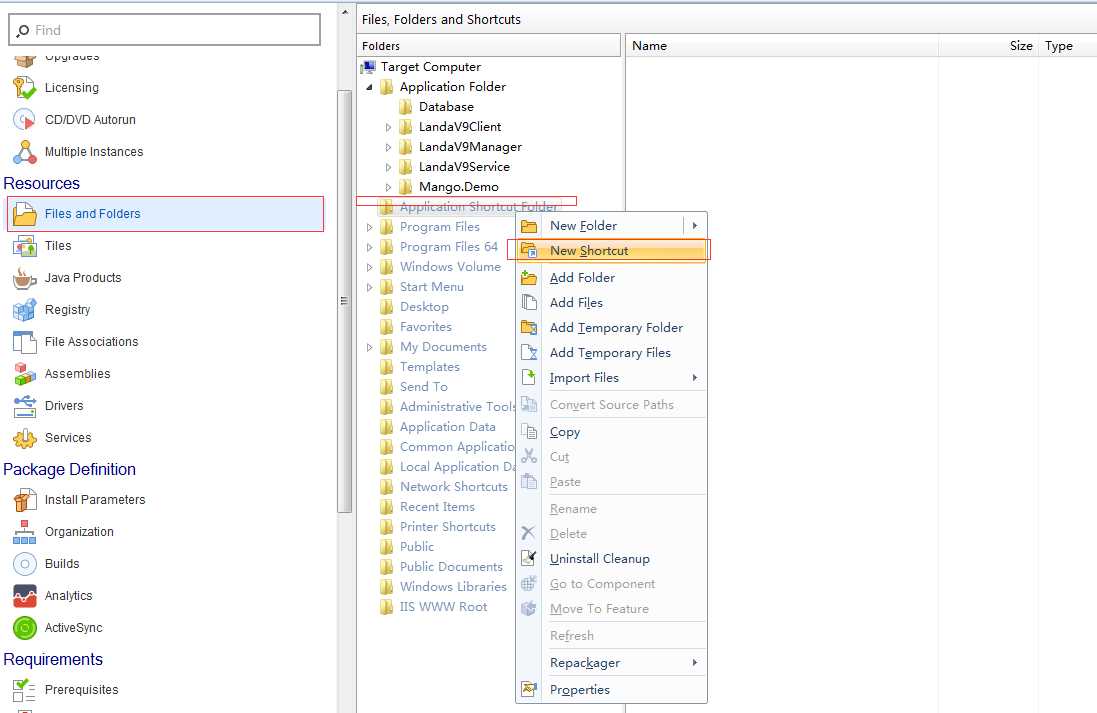Click the Organization chart icon
This screenshot has height=713, width=1097.
point(24,532)
